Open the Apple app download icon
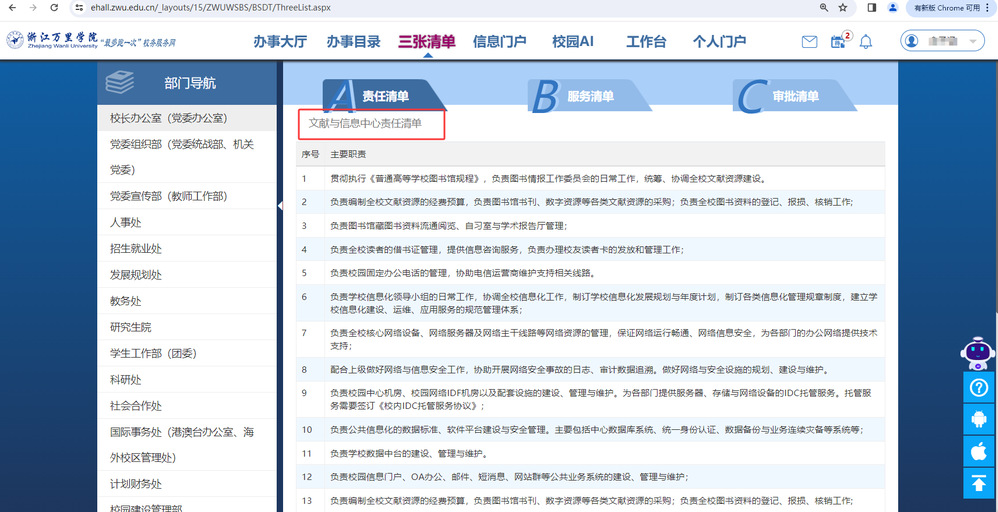 979,451
